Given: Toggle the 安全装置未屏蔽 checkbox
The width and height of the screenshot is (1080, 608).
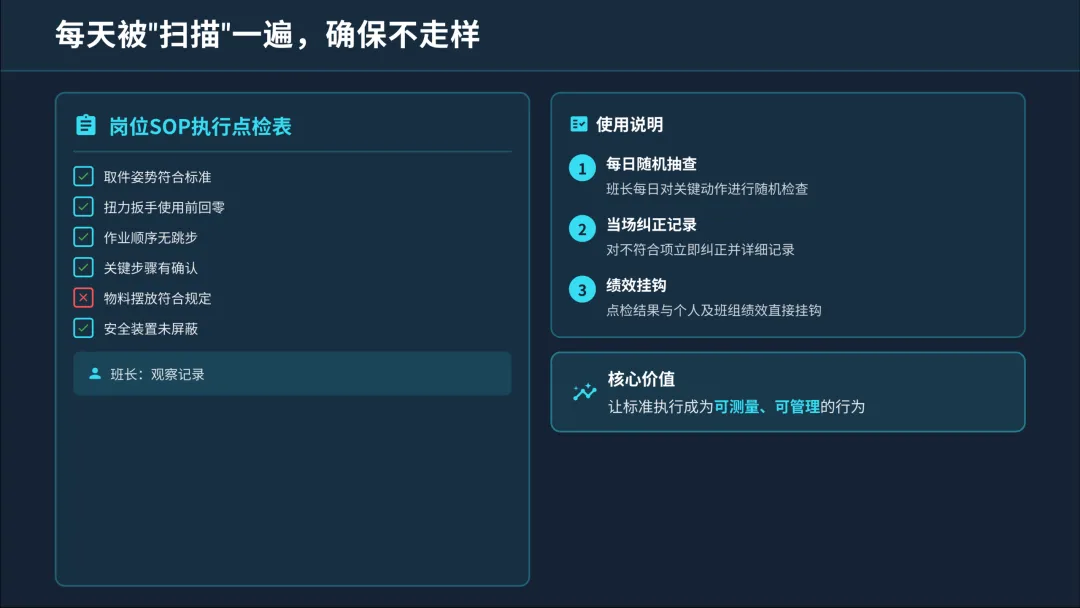Looking at the screenshot, I should pyautogui.click(x=83, y=328).
